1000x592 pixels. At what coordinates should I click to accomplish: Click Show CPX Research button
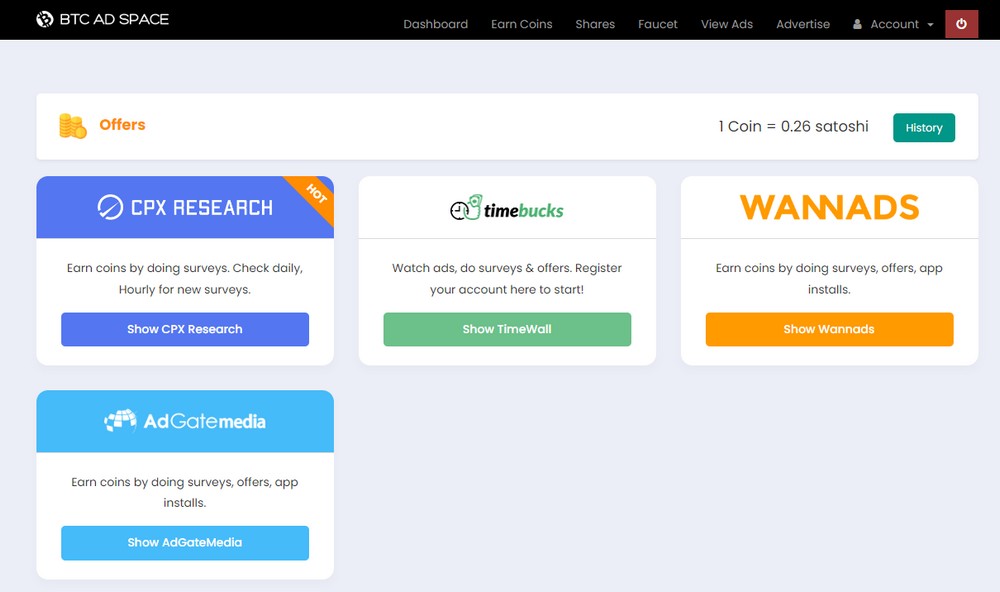pos(185,329)
